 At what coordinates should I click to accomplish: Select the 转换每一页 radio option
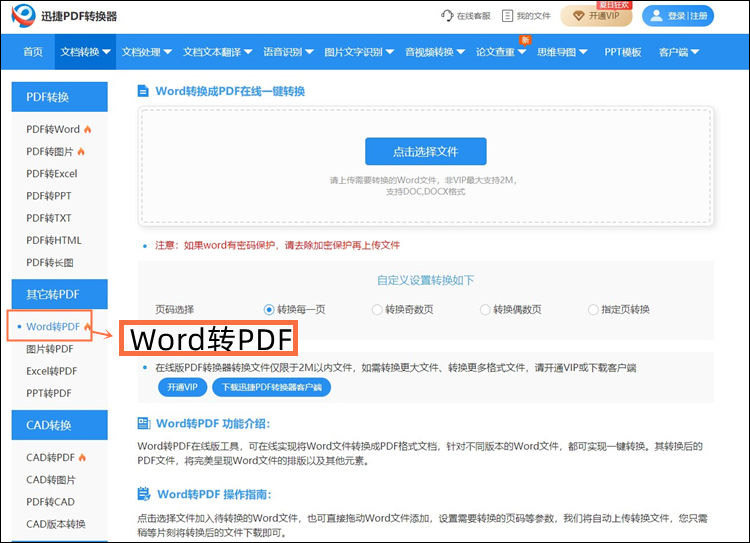click(269, 310)
